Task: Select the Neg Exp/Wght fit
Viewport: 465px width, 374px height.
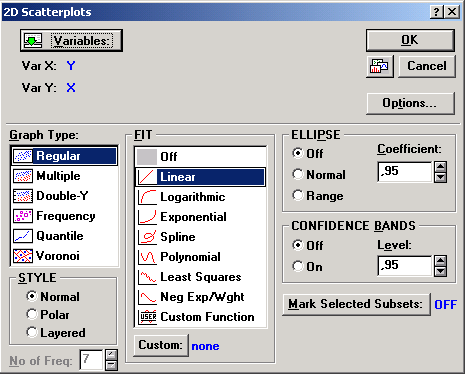Action: (201, 297)
